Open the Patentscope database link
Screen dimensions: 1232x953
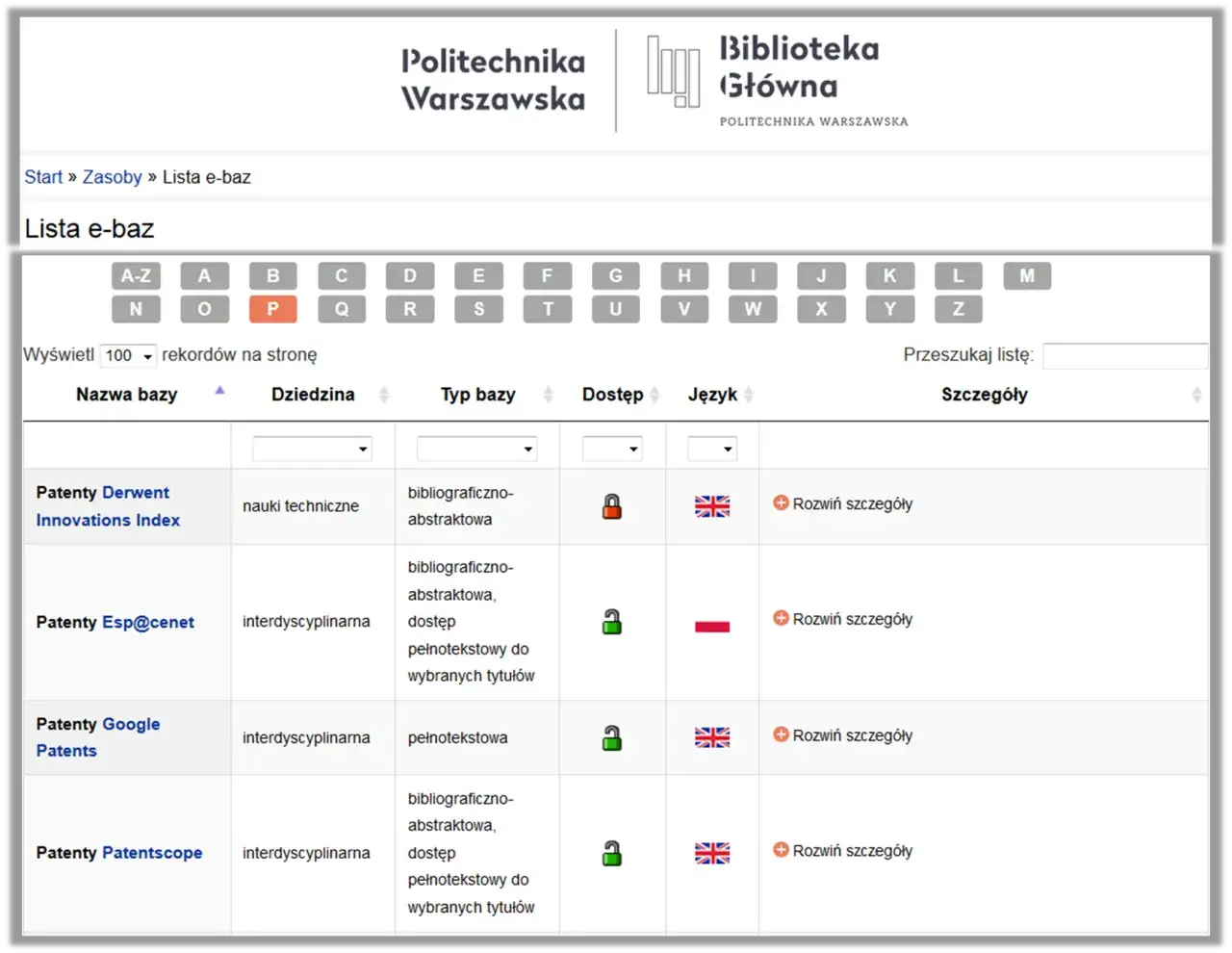point(151,852)
